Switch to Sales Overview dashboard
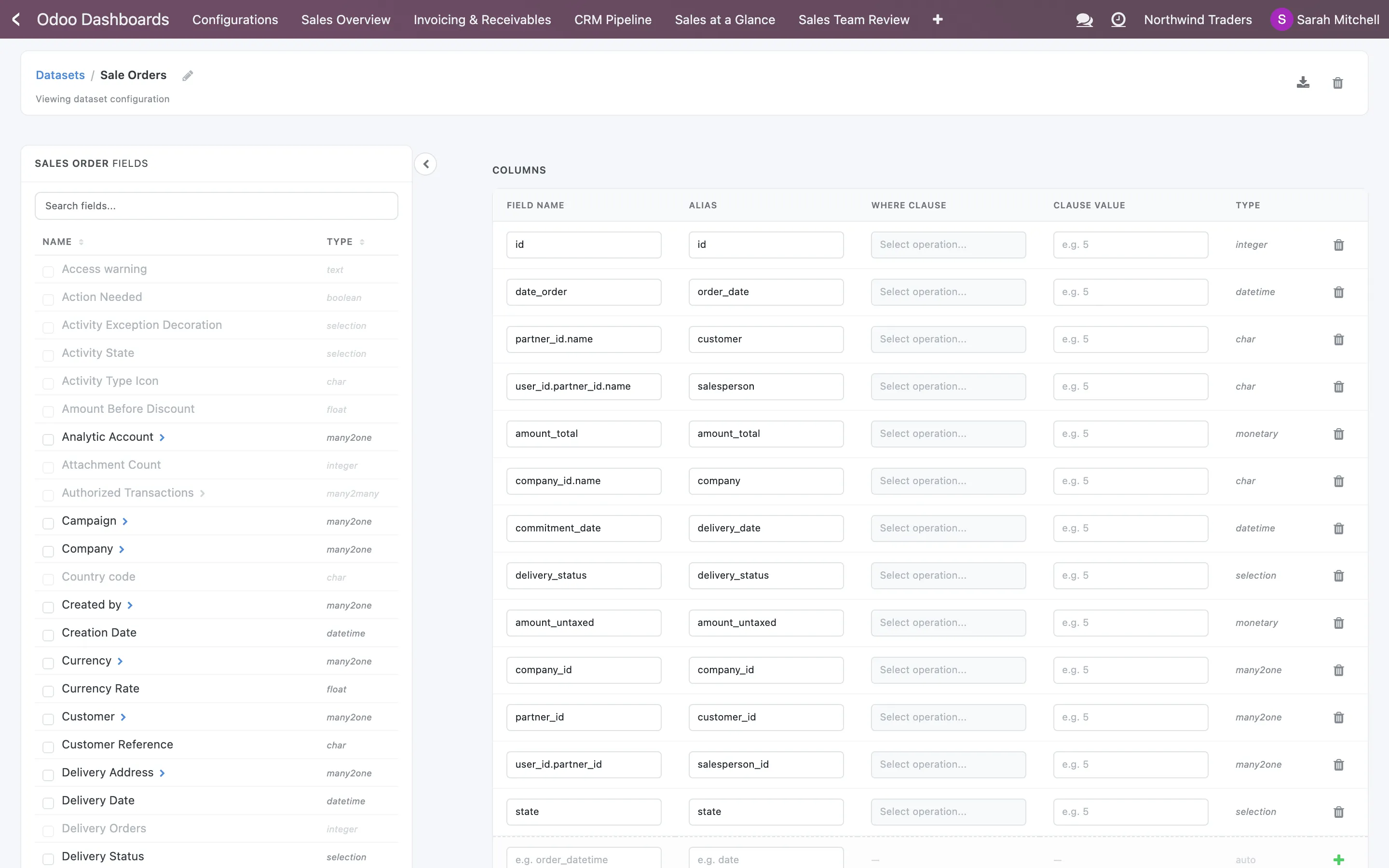This screenshot has width=1389, height=868. coord(345,19)
